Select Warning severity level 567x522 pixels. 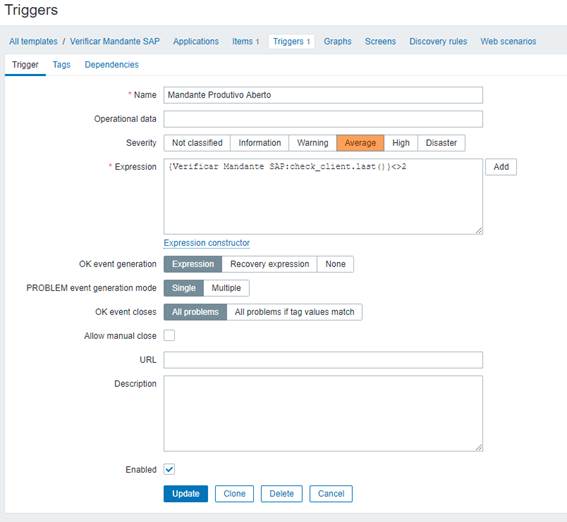tap(312, 143)
